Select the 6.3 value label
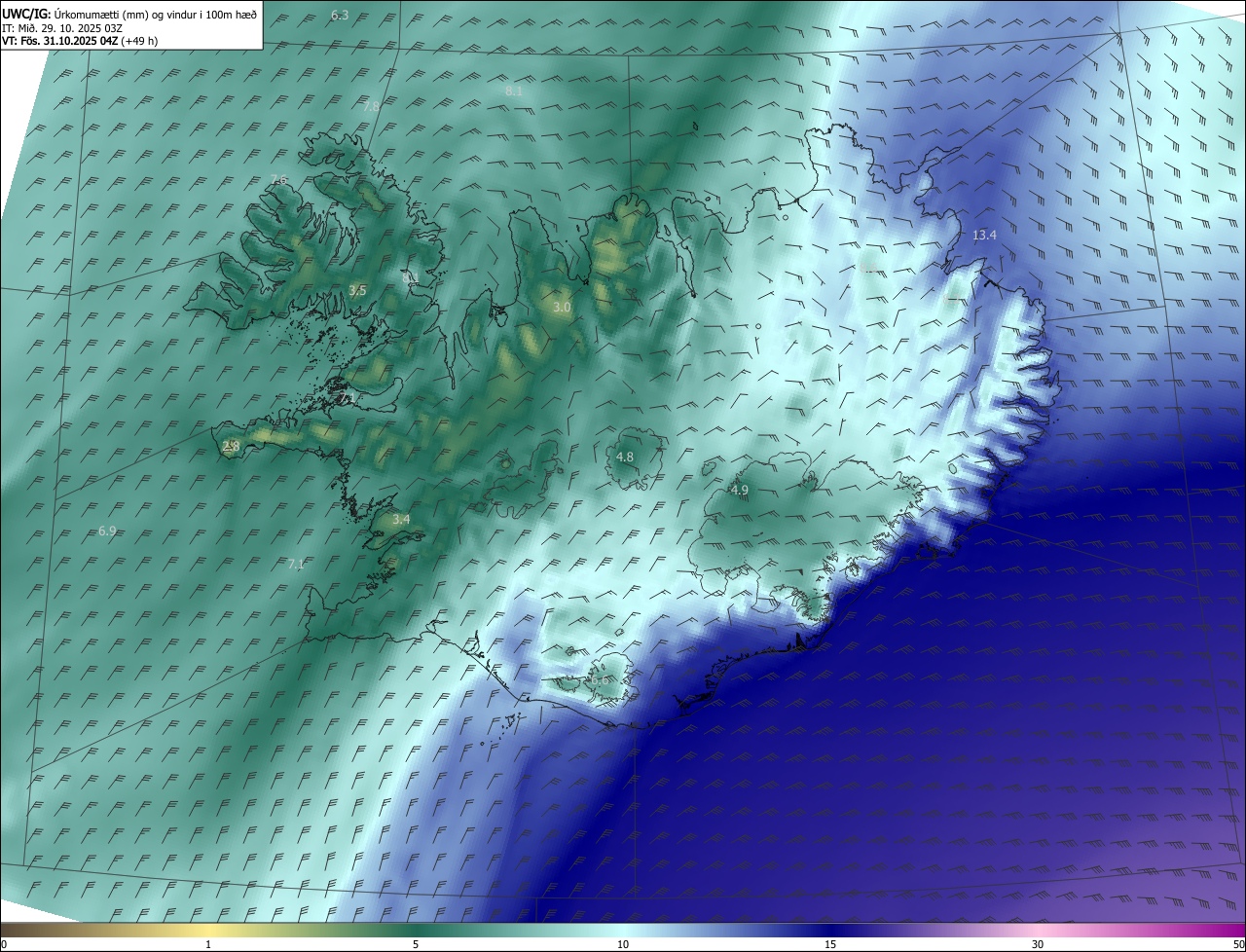 pyautogui.click(x=340, y=15)
